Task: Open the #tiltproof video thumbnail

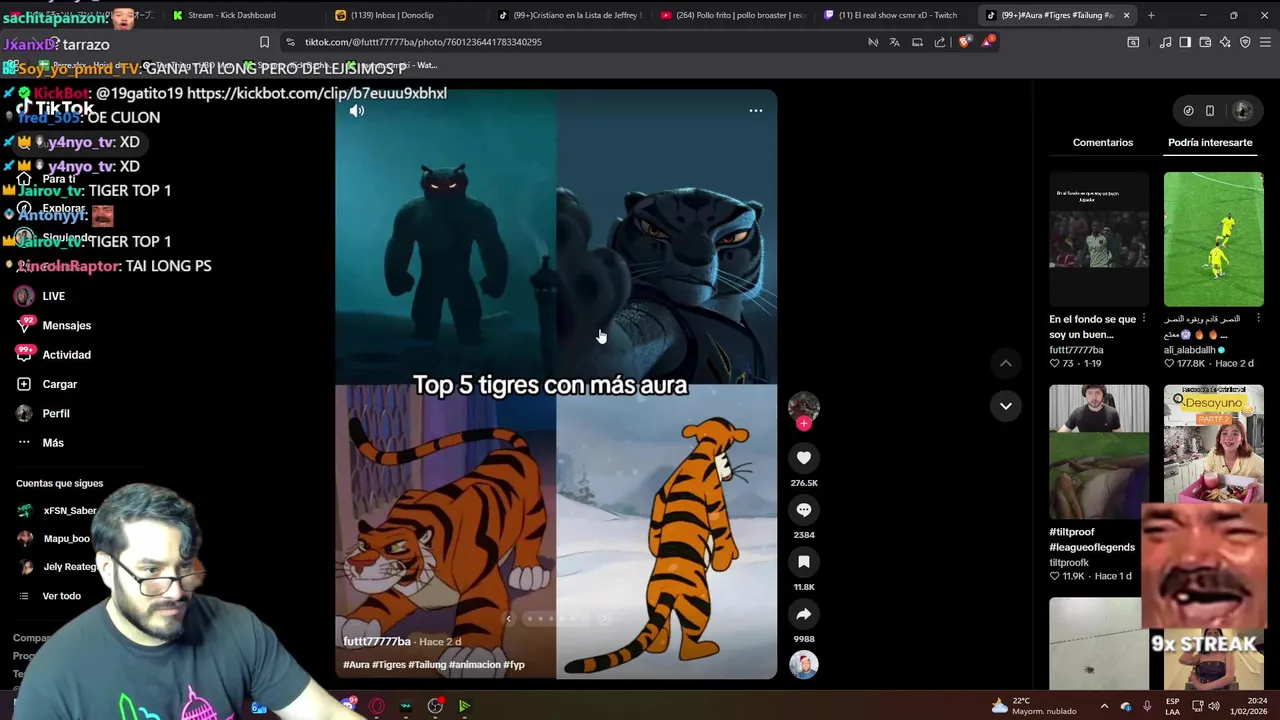Action: 1099,452
